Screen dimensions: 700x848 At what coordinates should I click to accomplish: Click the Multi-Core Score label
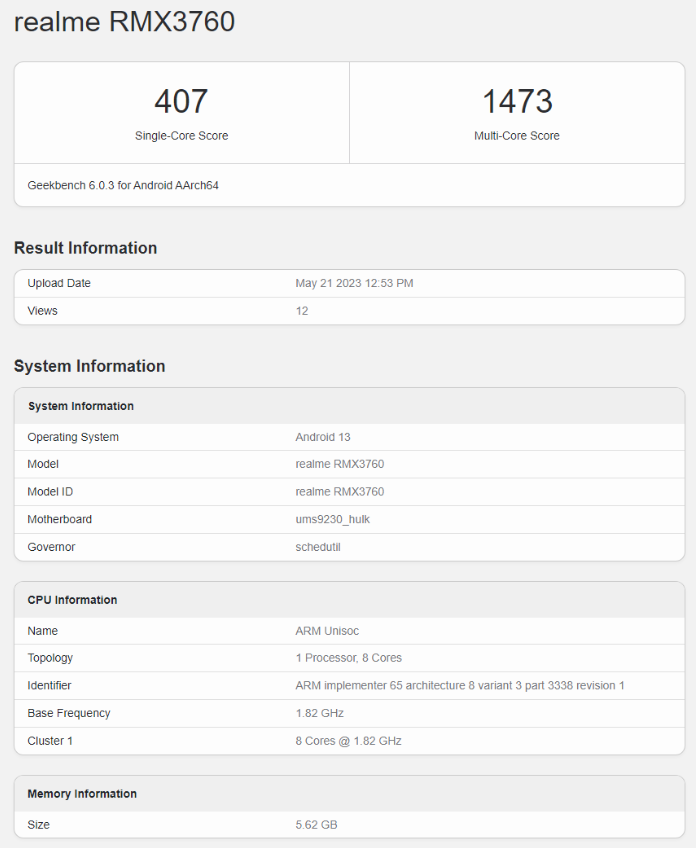coord(517,136)
